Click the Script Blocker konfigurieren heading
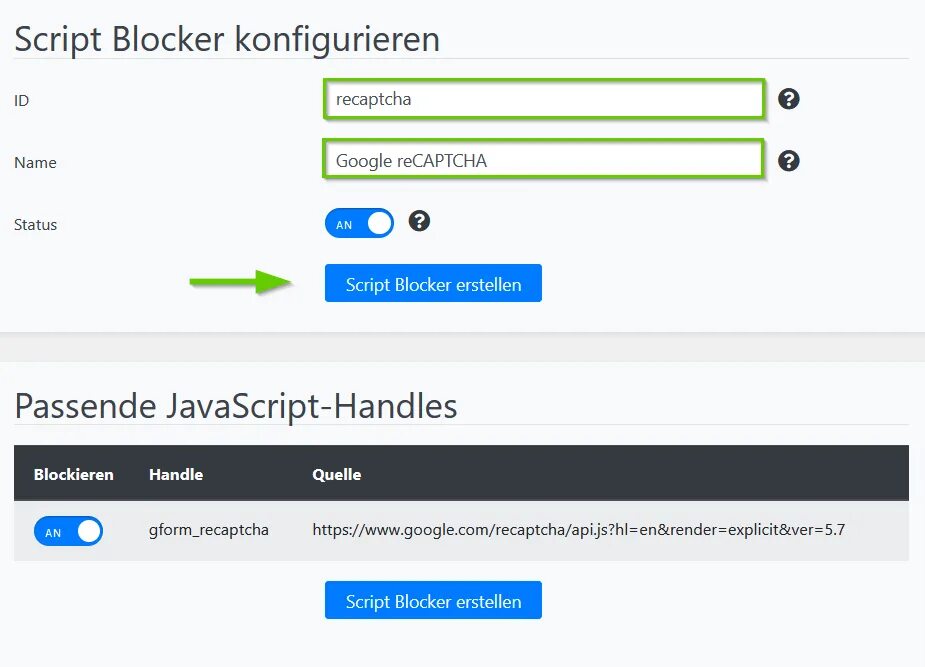The image size is (925, 667). (227, 39)
